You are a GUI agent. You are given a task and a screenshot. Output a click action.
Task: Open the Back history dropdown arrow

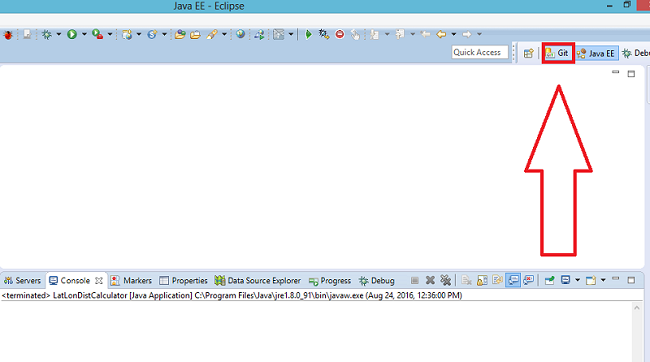(x=454, y=34)
